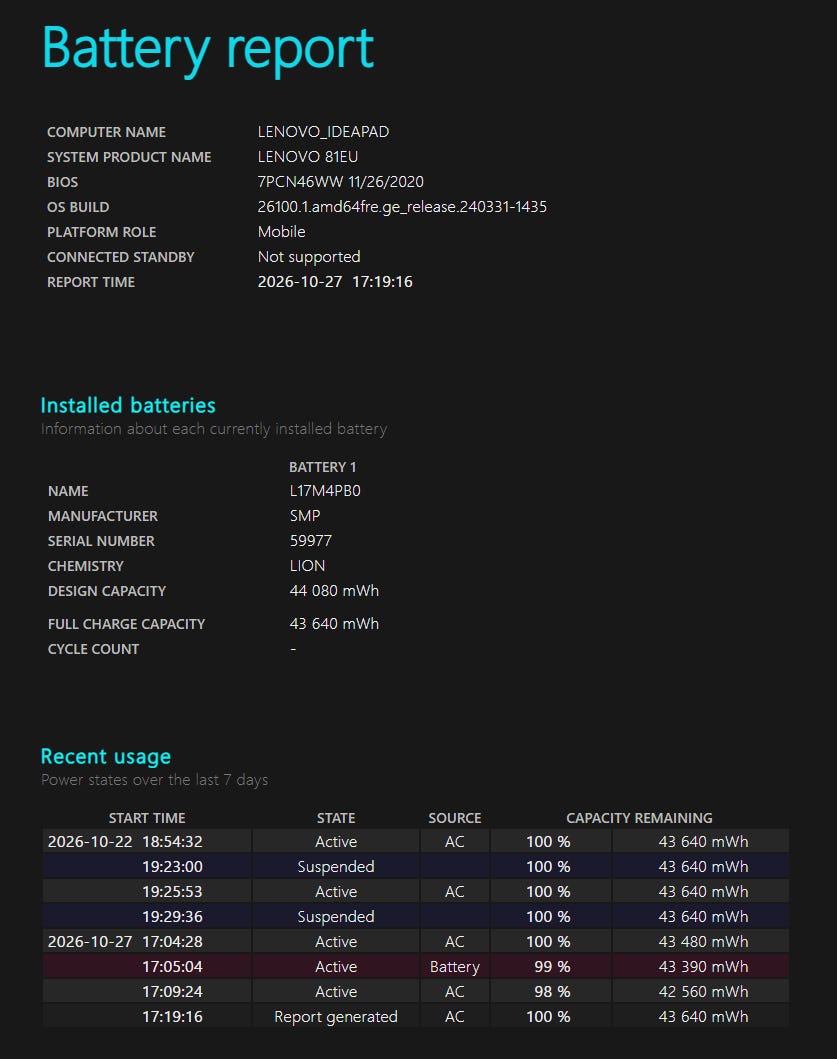Click the "START TIME" column header
Screen dimensions: 837x1059
coord(147,818)
